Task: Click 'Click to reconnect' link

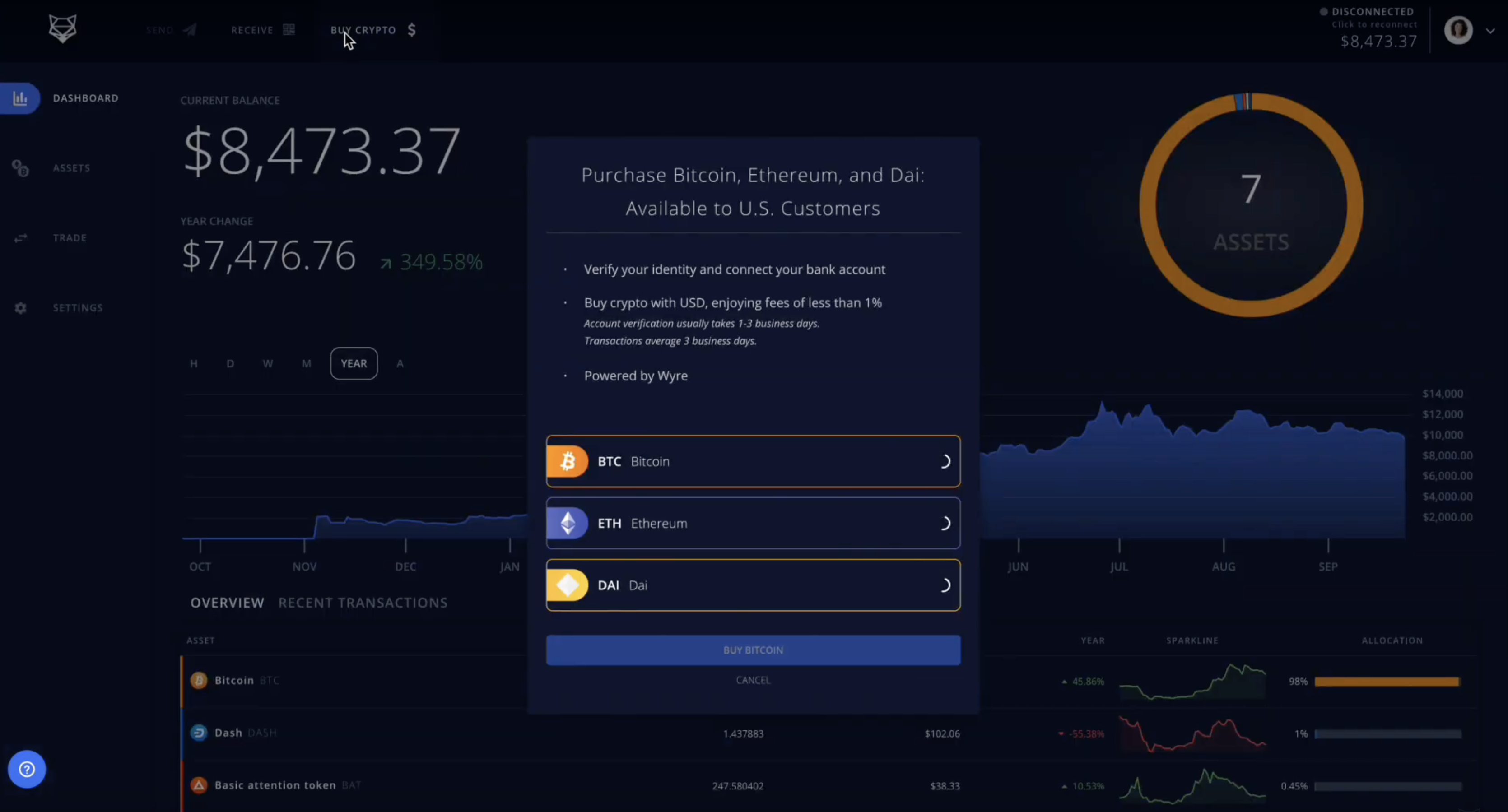Action: (x=1374, y=24)
